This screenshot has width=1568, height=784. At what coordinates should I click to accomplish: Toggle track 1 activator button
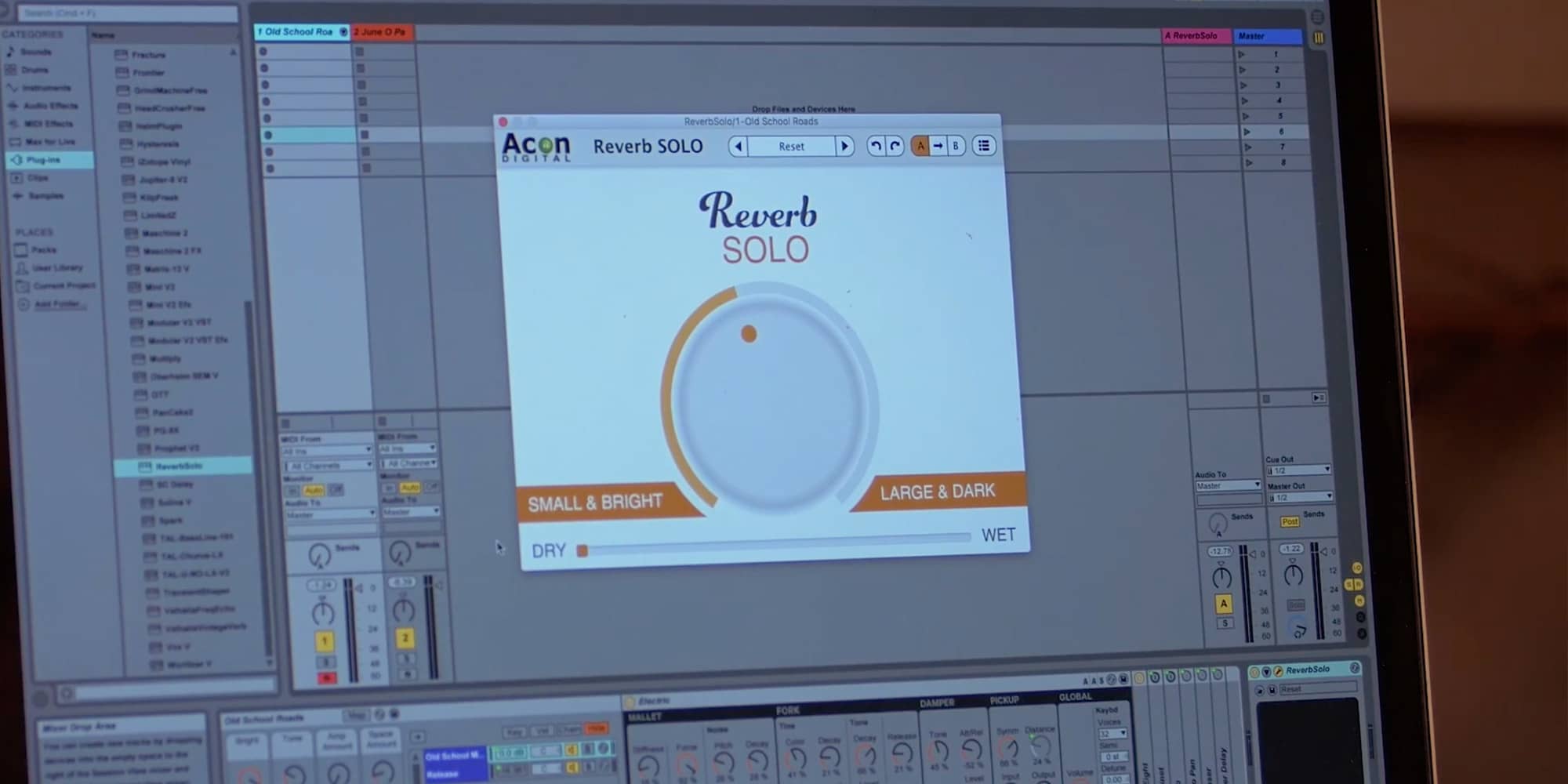tap(325, 641)
